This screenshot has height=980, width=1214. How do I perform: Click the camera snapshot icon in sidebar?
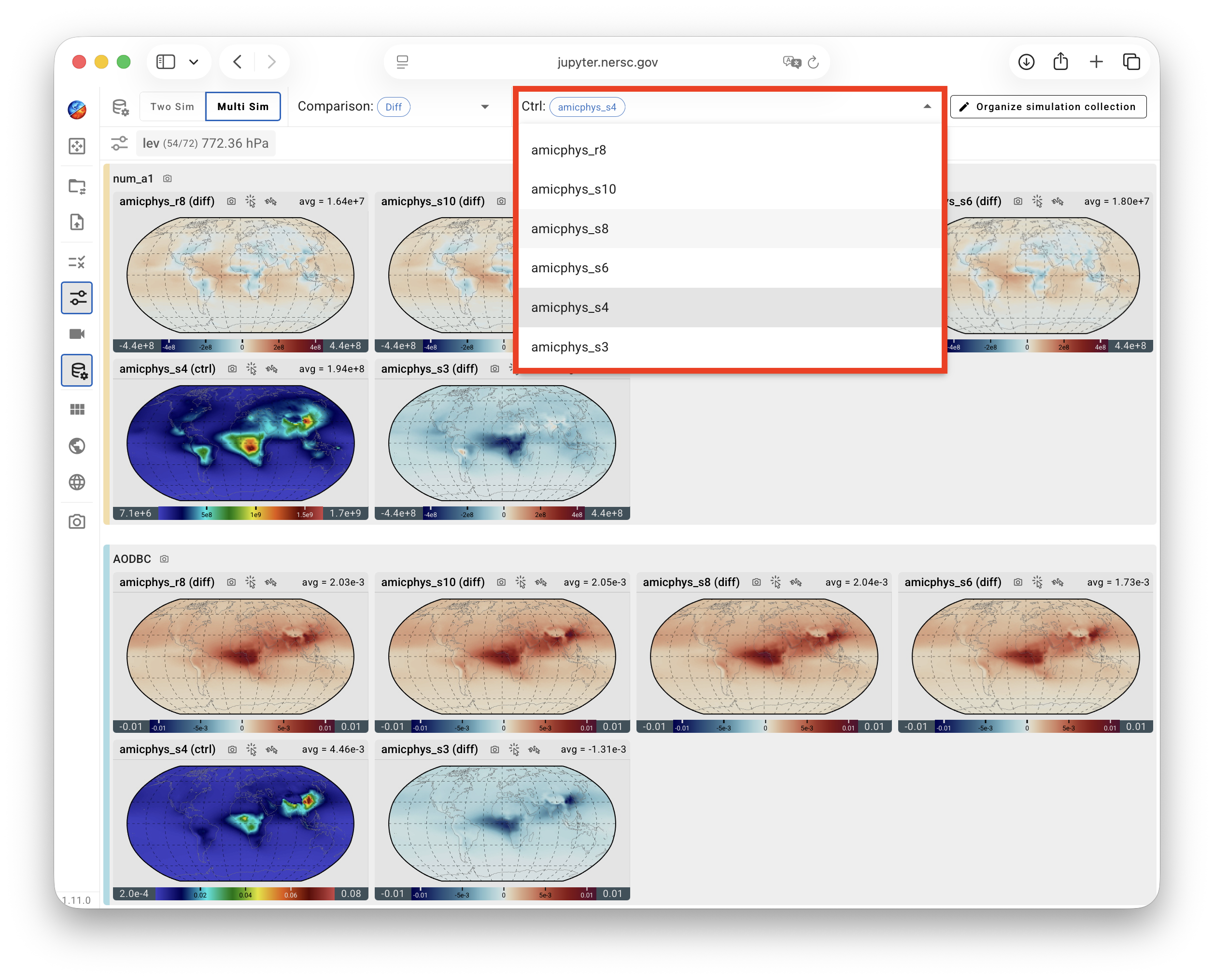click(x=77, y=521)
